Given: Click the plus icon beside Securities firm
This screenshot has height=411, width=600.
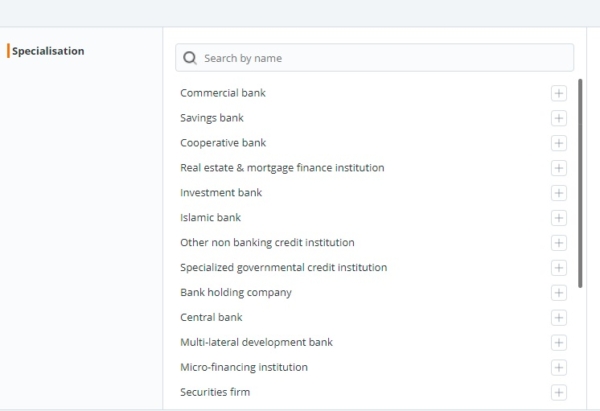Looking at the screenshot, I should (558, 393).
